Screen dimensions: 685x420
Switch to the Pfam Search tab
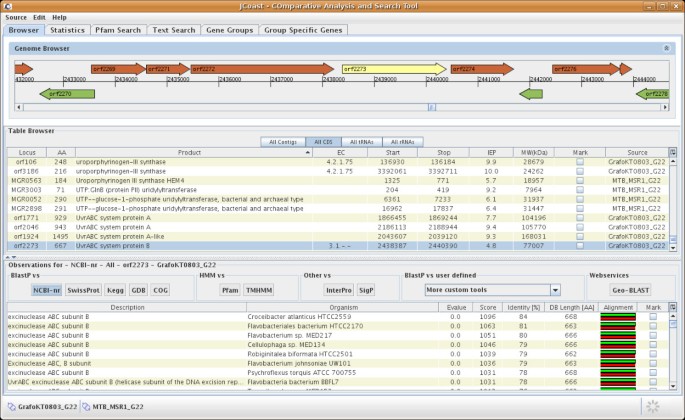[118, 30]
